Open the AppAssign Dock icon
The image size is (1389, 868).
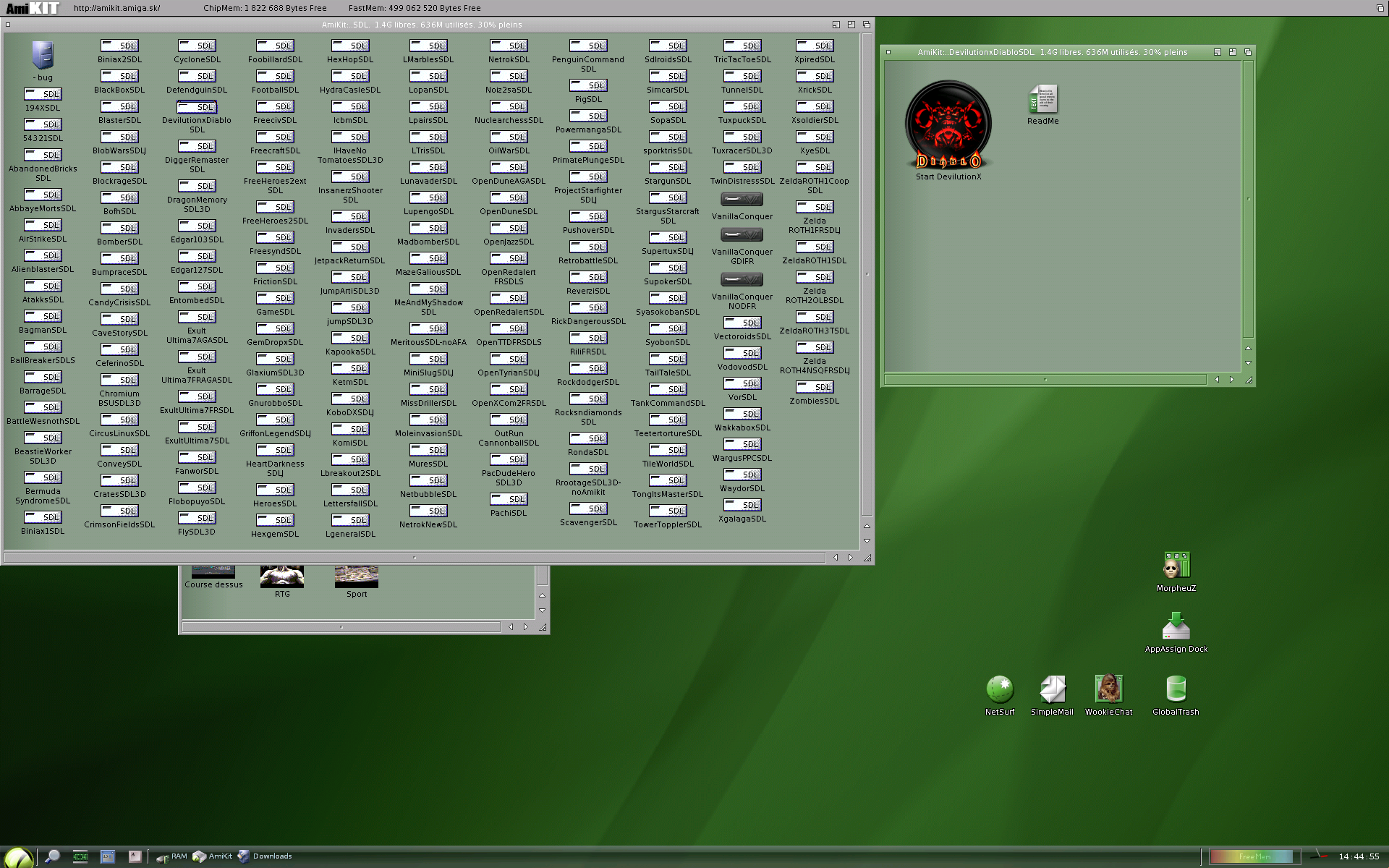1176,626
